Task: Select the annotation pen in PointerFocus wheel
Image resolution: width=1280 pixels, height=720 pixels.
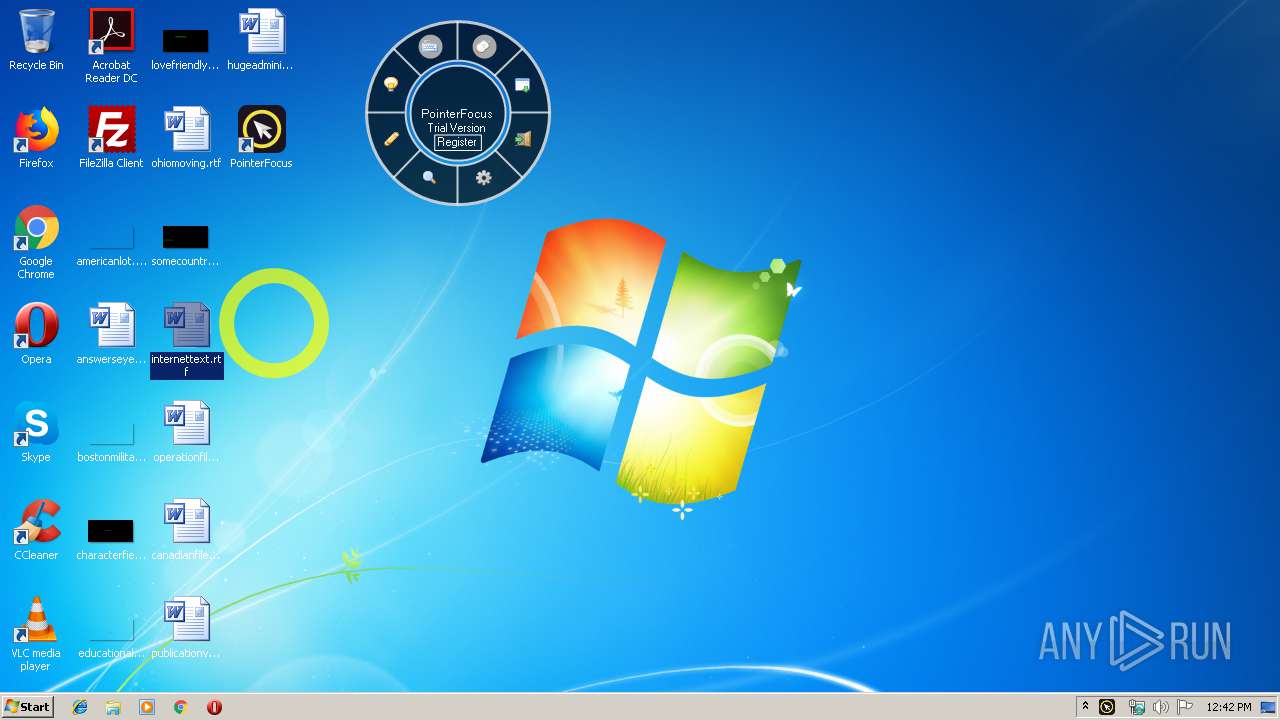Action: point(391,139)
